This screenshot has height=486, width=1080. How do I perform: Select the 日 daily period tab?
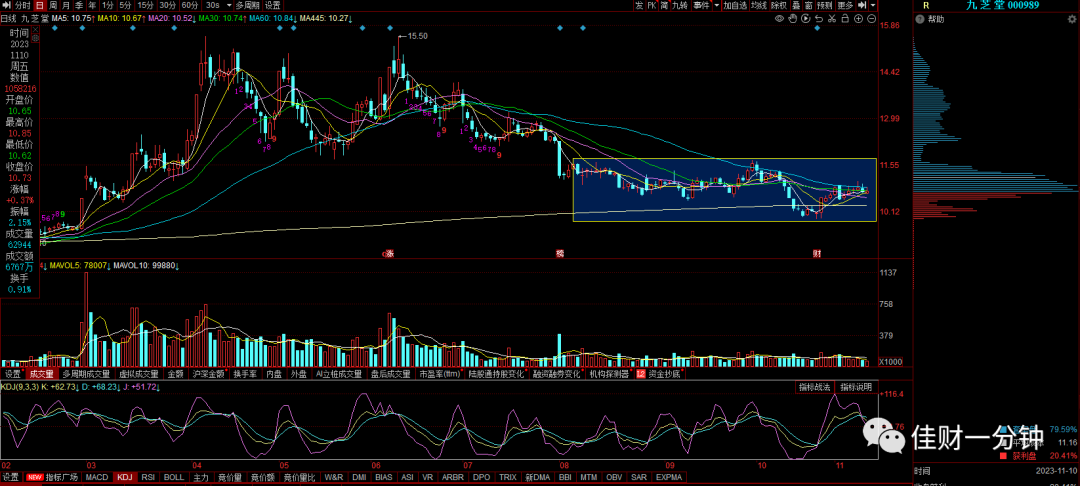39,5
